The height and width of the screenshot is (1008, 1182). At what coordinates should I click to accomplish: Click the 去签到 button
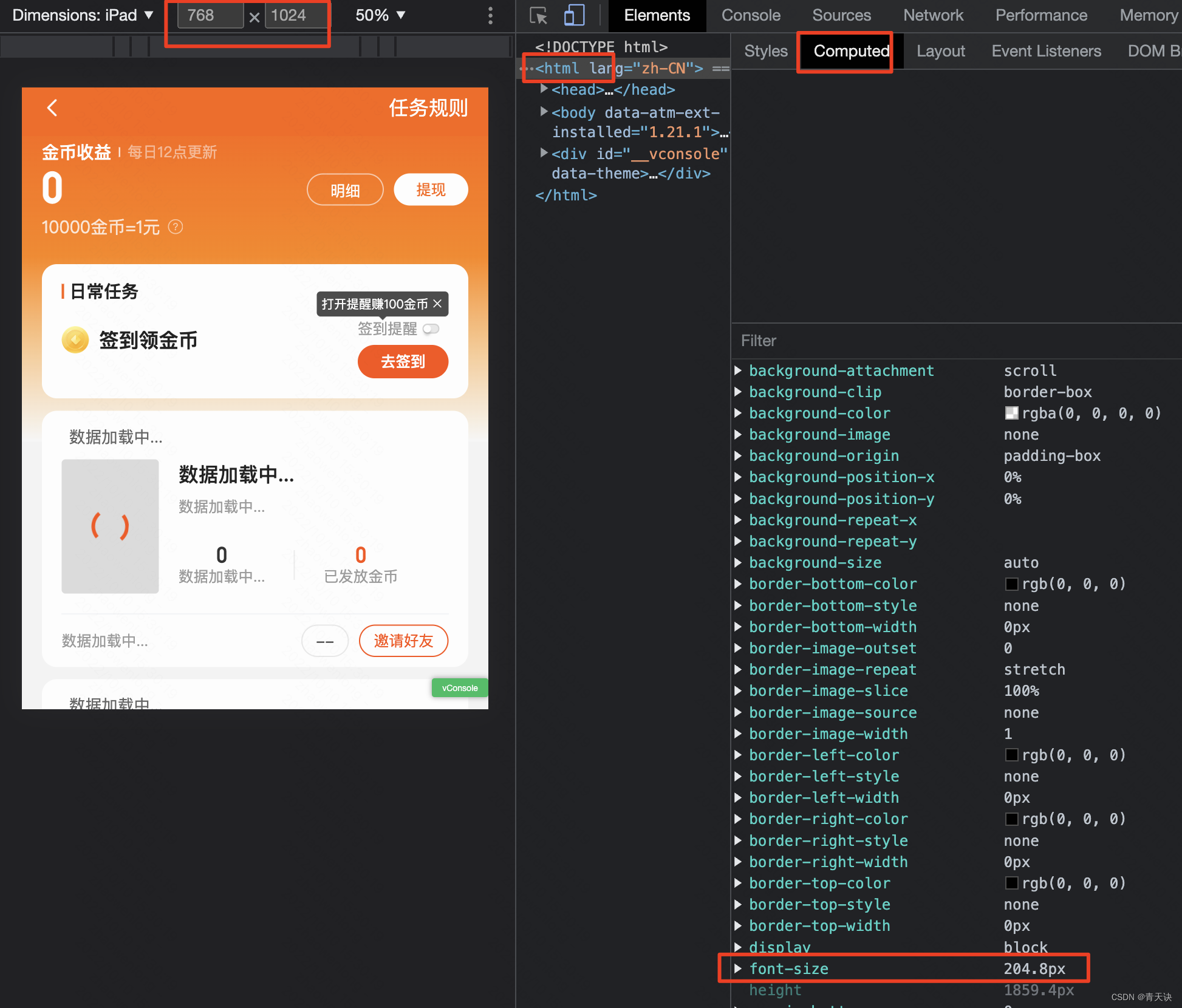coord(403,361)
